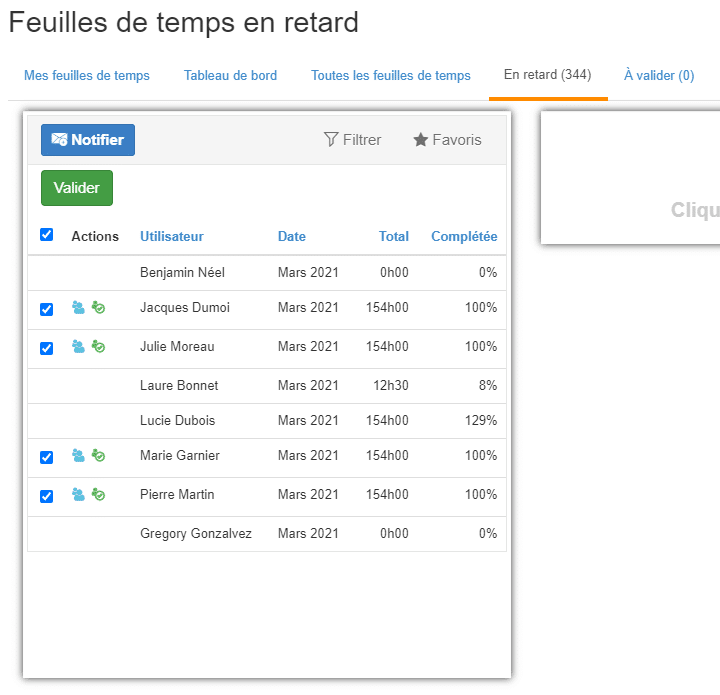The width and height of the screenshot is (720, 695).
Task: Click blue users icon for Pierre Martin
Action: (x=78, y=495)
